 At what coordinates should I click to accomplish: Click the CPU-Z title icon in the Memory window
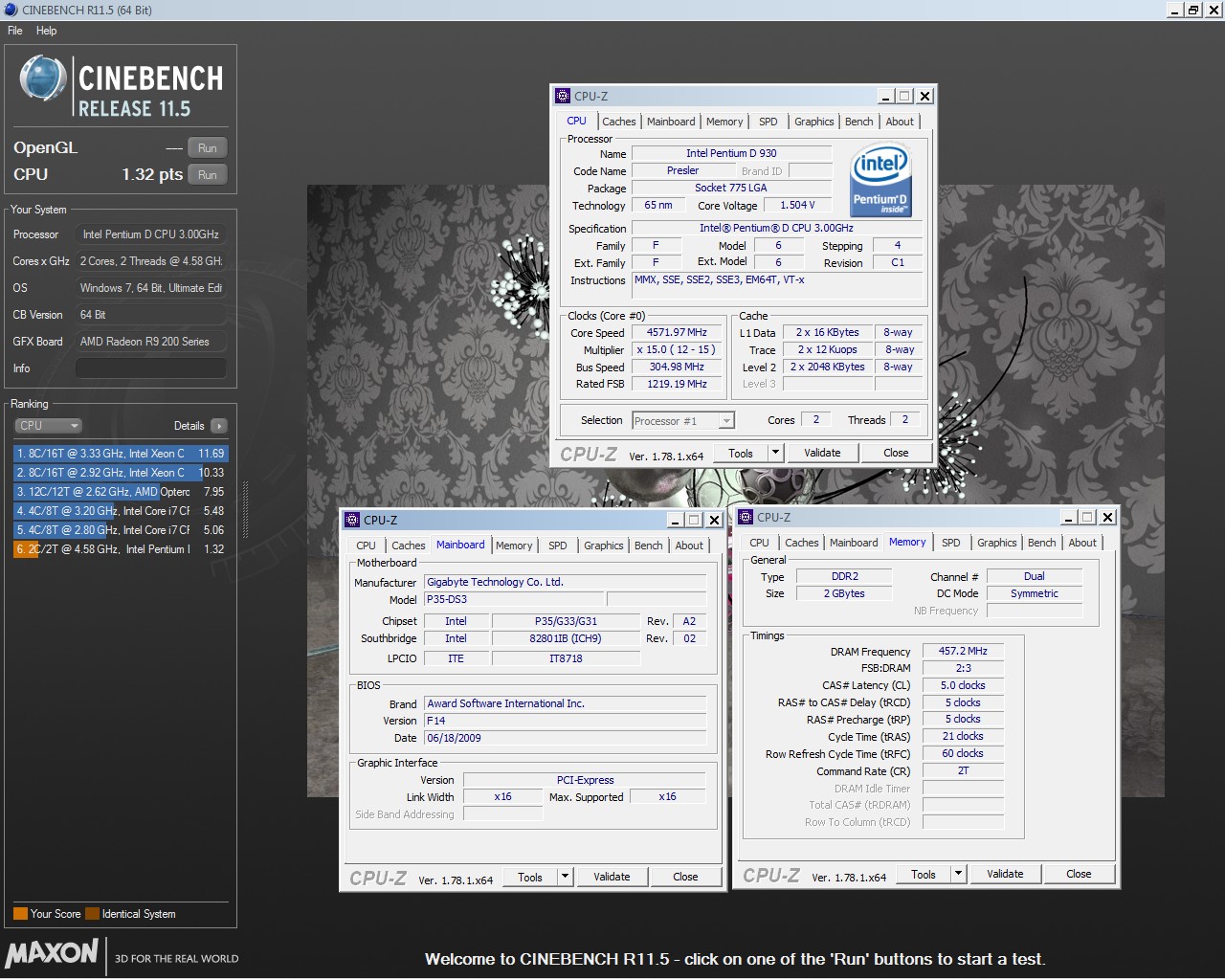tap(746, 517)
